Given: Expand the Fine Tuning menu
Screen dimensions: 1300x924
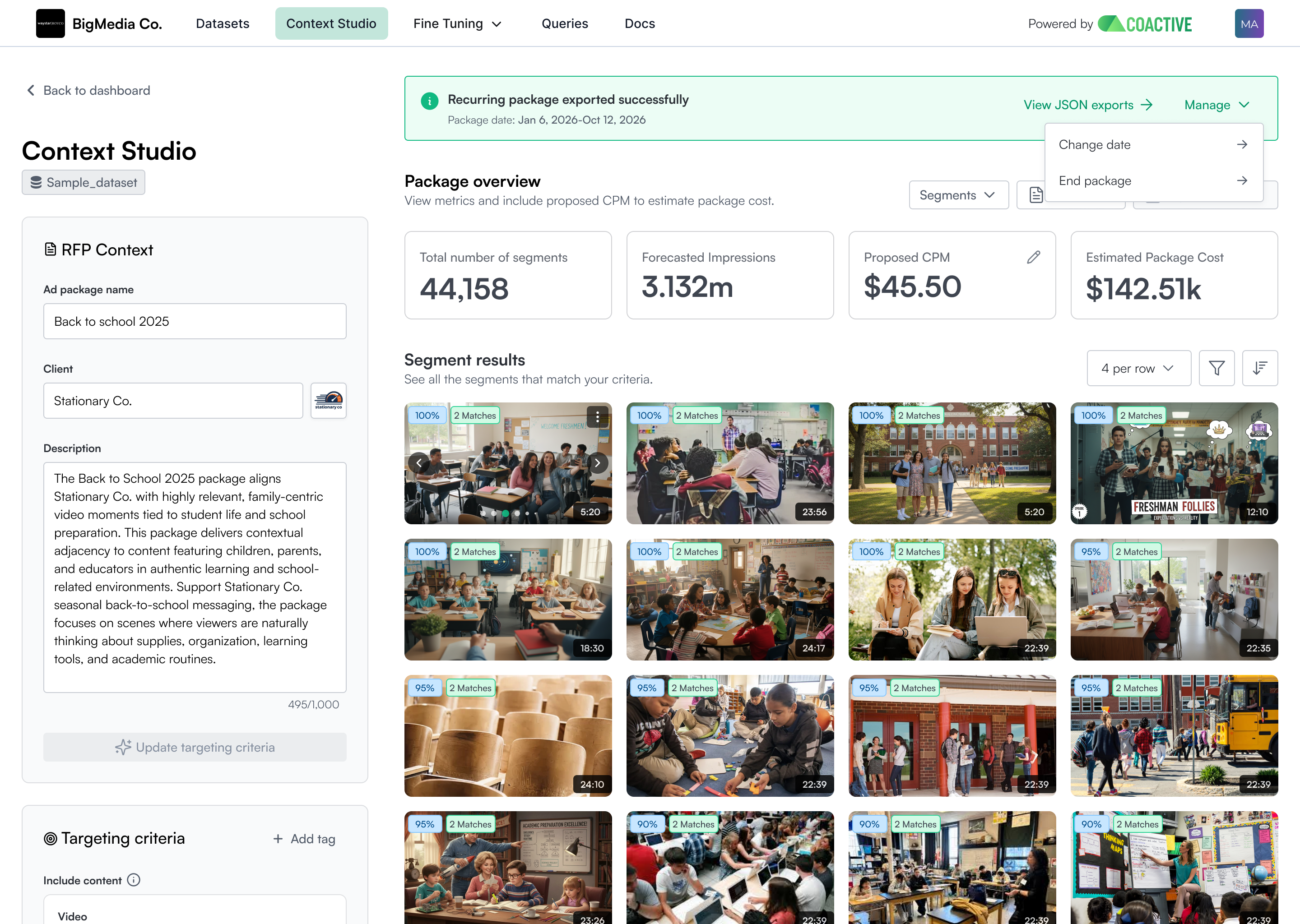Looking at the screenshot, I should click(x=457, y=23).
